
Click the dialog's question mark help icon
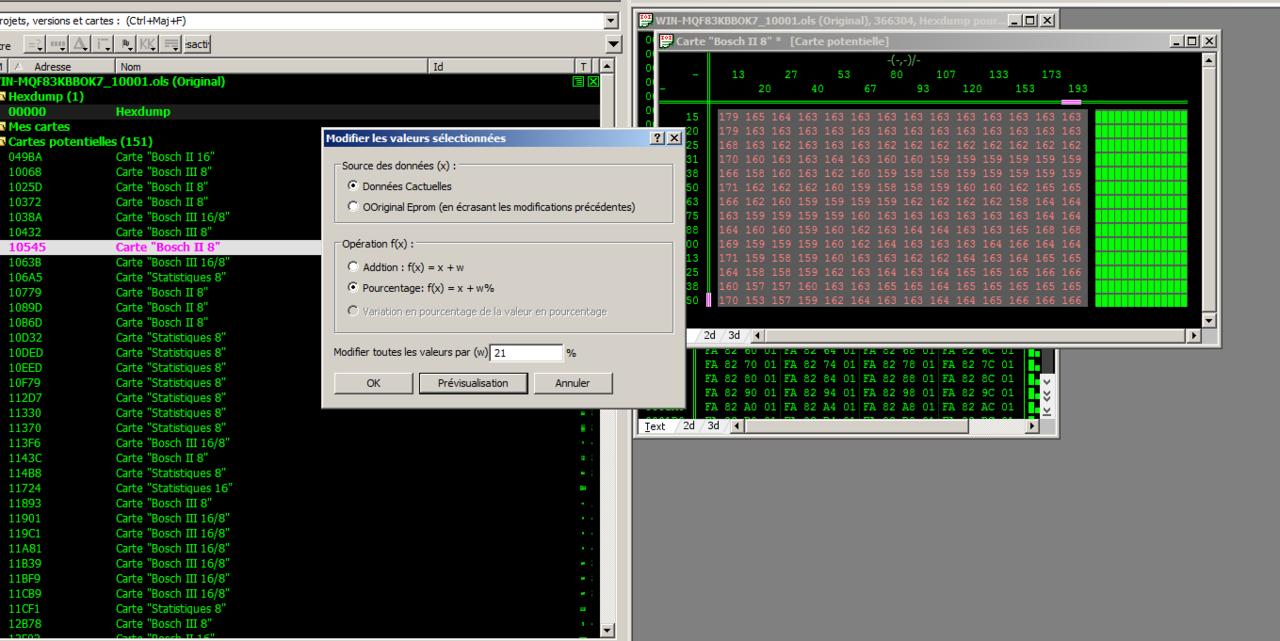[657, 138]
